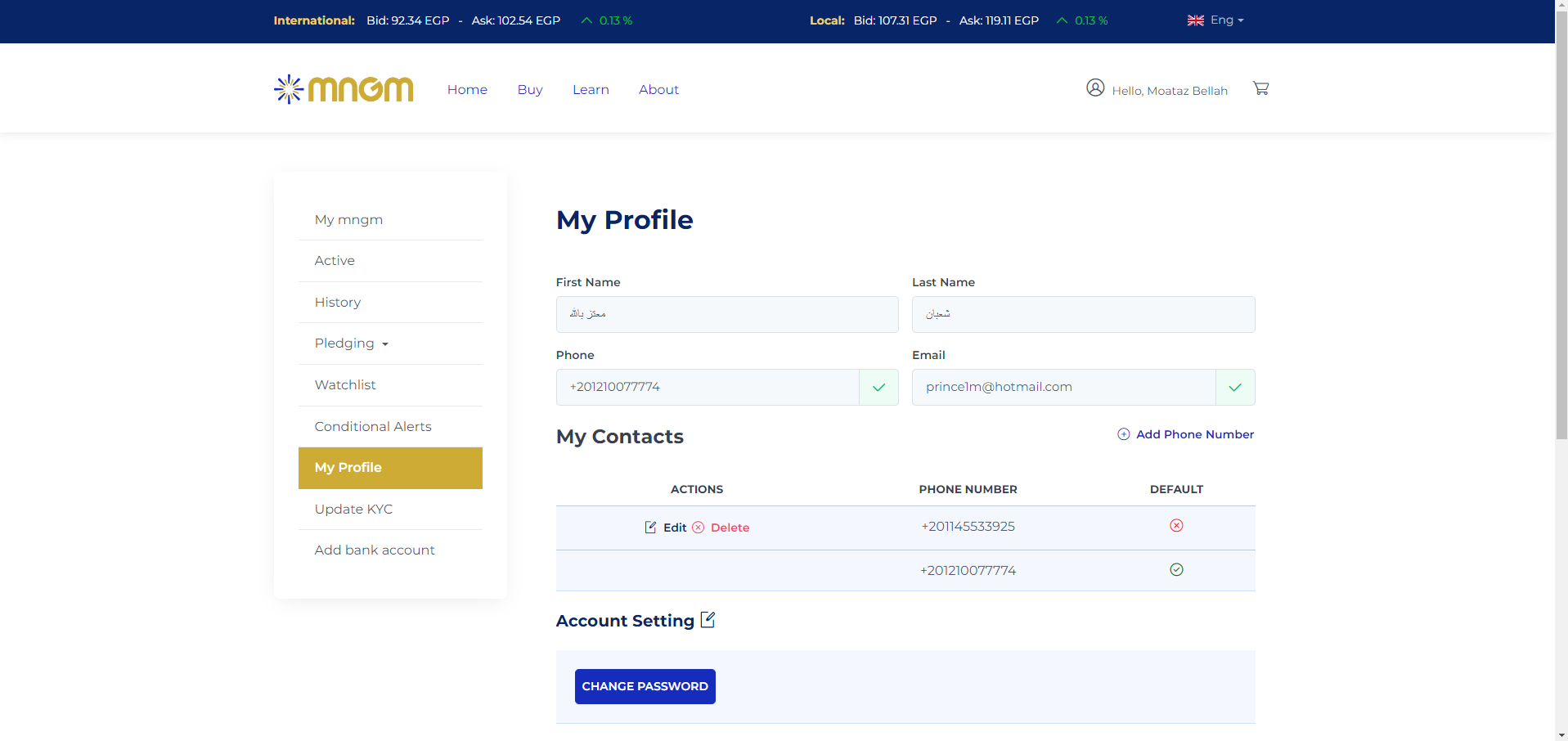Click the user account avatar icon
This screenshot has height=741, width=1568.
tap(1095, 88)
